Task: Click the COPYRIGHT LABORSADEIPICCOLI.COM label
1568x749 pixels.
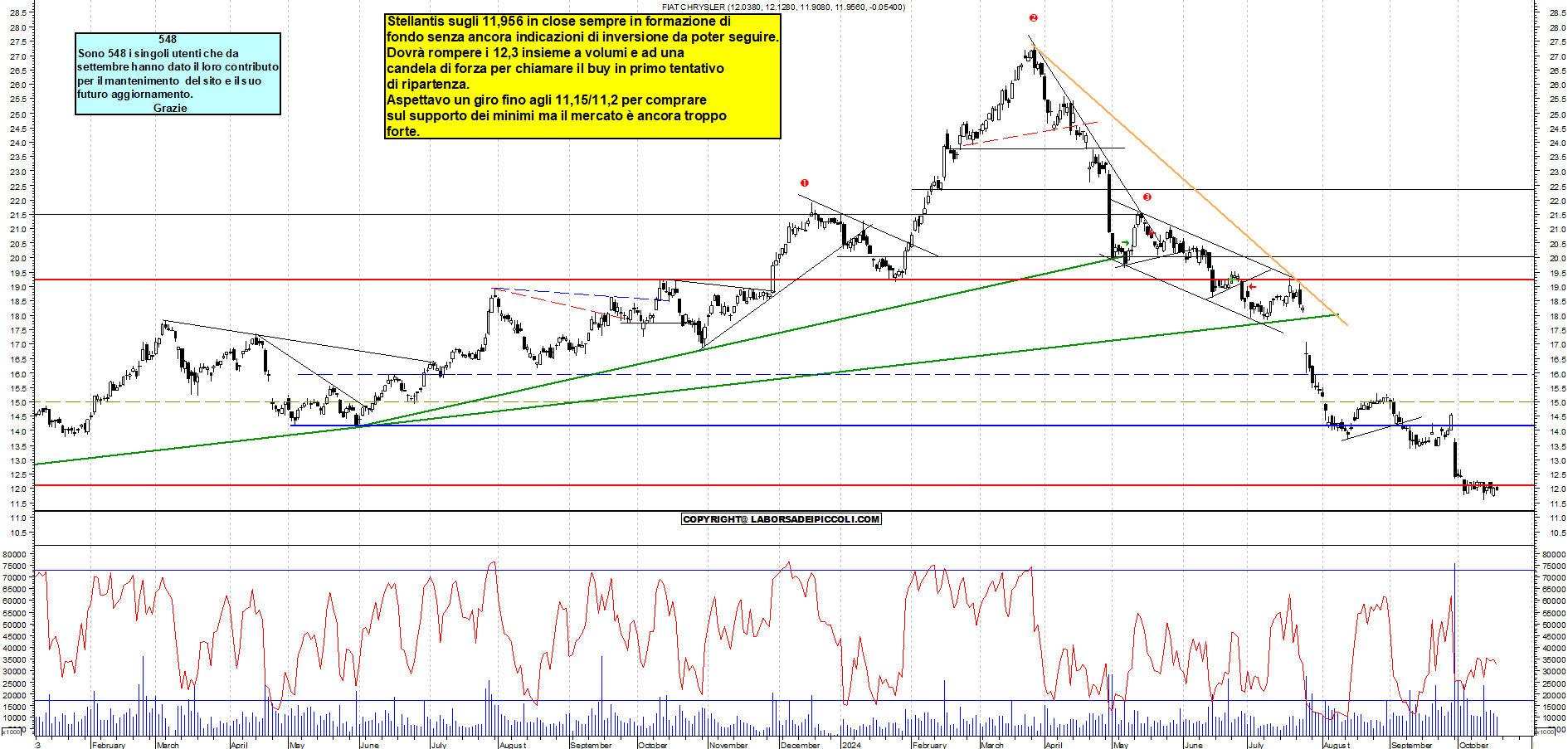Action: click(x=781, y=519)
